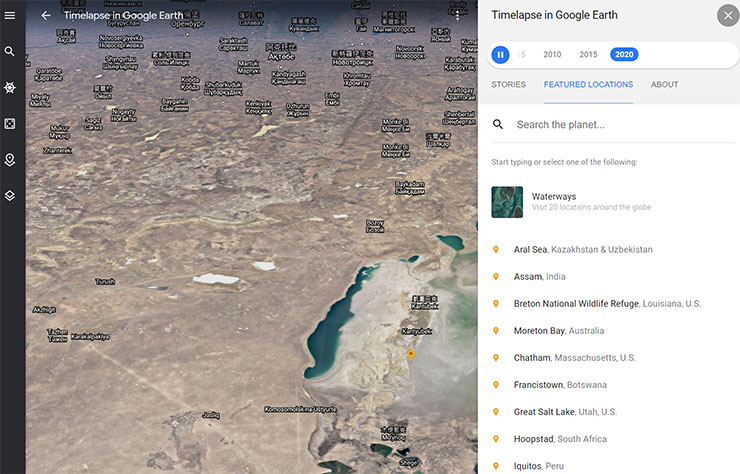
Task: Fly to Aral Sea, Kazakhstan & Uzbekistan
Action: pos(583,249)
